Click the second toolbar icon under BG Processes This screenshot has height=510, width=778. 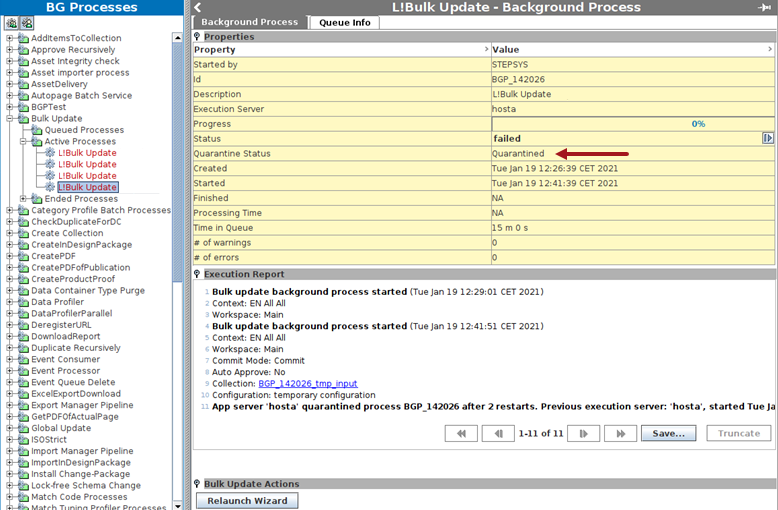pos(27,22)
